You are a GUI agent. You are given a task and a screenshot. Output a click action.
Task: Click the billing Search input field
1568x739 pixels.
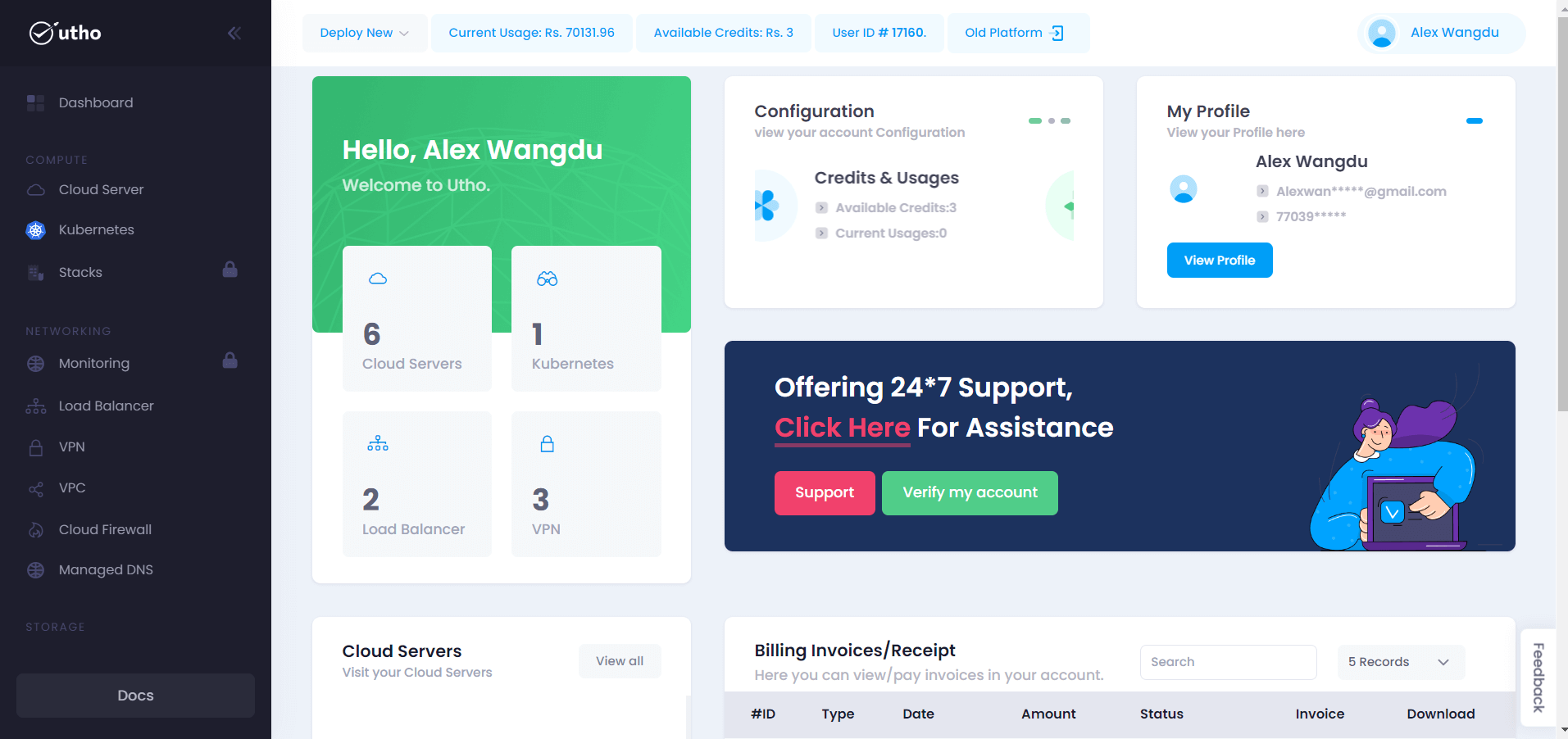1228,662
